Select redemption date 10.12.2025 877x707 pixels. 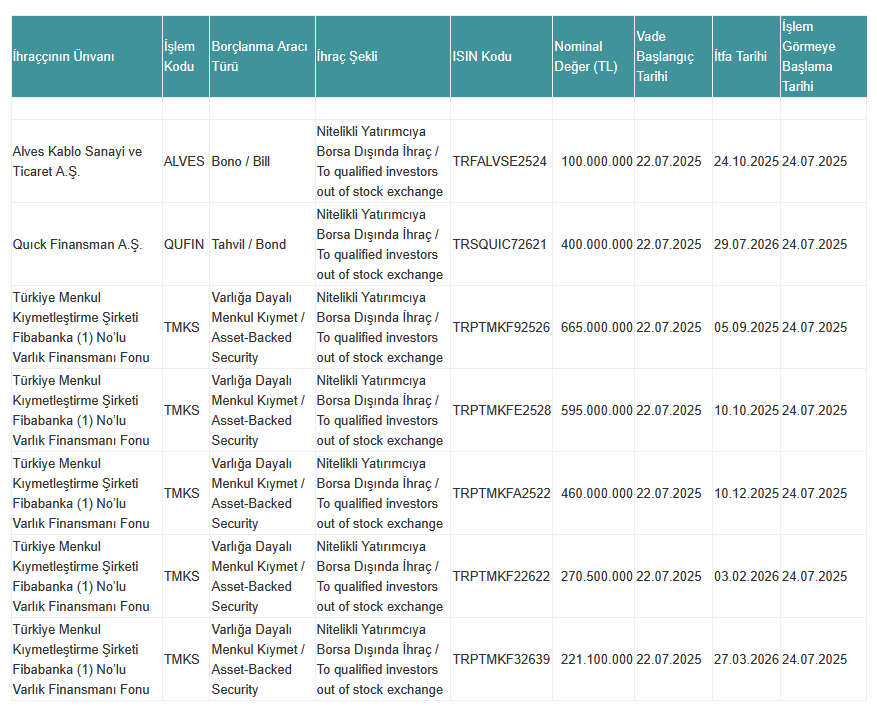click(x=746, y=493)
